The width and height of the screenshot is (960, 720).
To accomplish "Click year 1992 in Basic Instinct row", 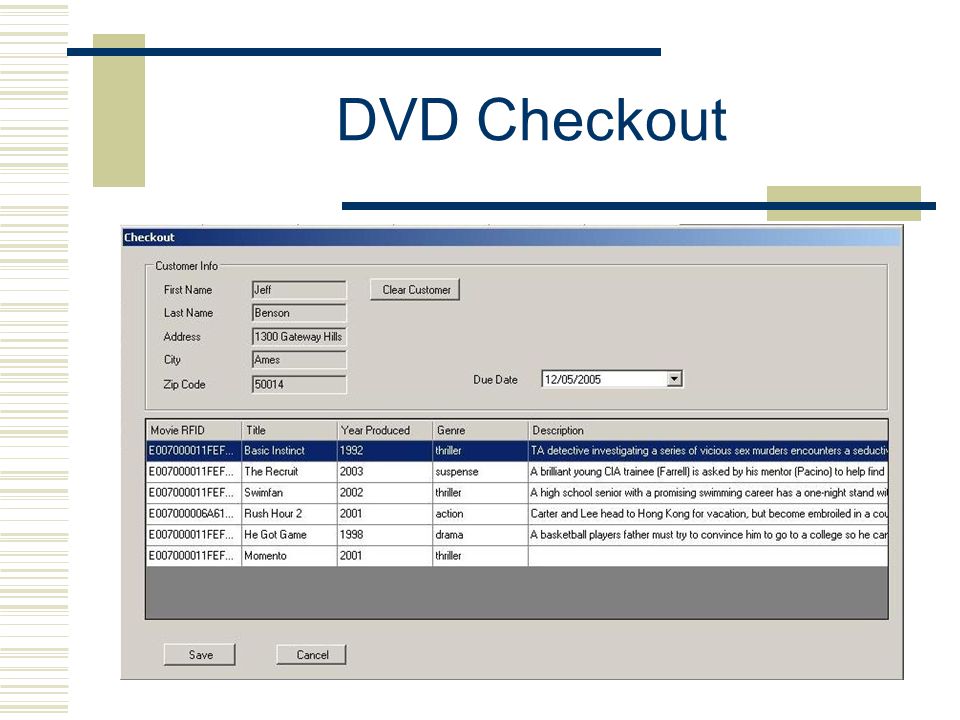I will 385,451.
